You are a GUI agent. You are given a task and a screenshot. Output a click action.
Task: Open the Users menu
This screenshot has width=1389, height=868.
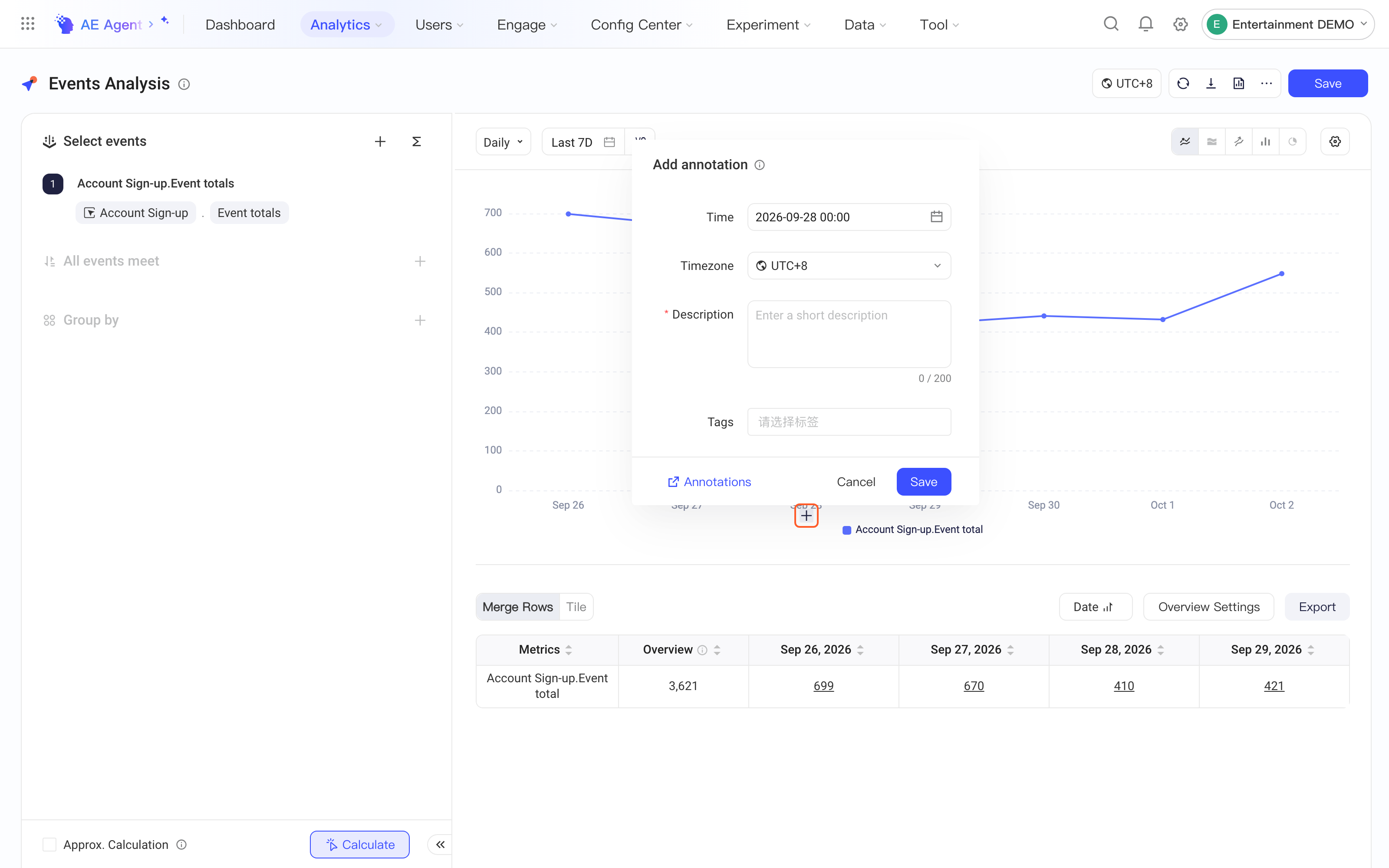439,24
